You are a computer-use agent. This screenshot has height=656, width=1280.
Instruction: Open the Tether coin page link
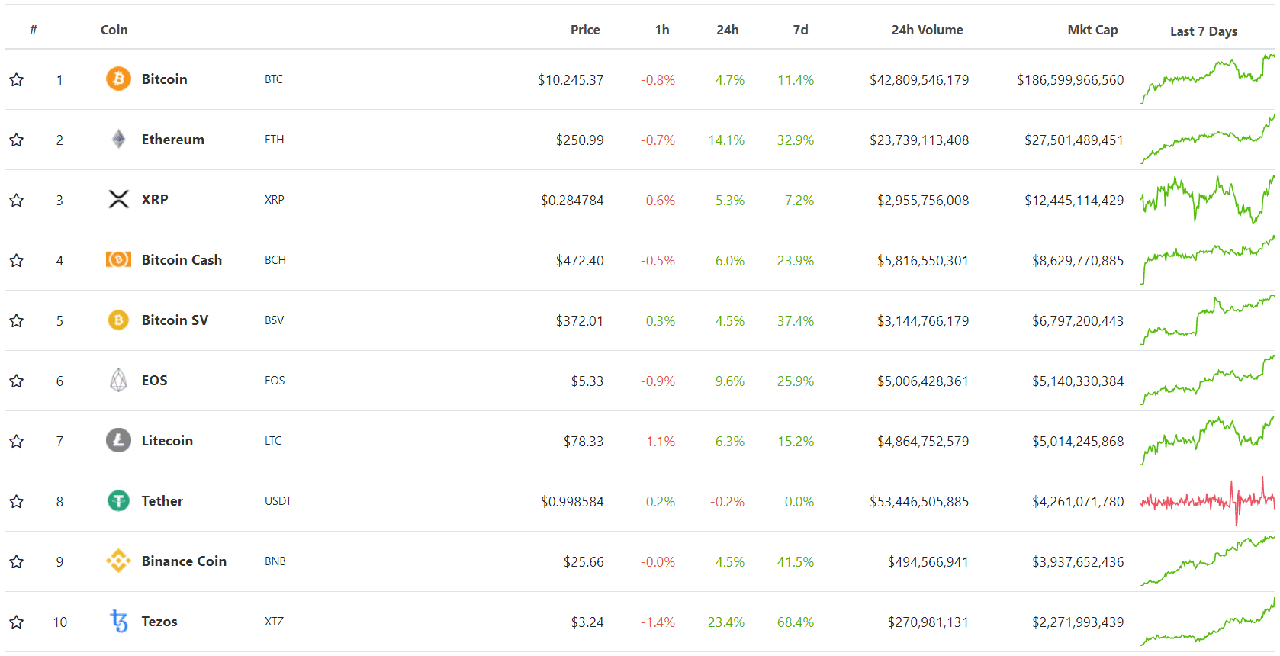162,501
